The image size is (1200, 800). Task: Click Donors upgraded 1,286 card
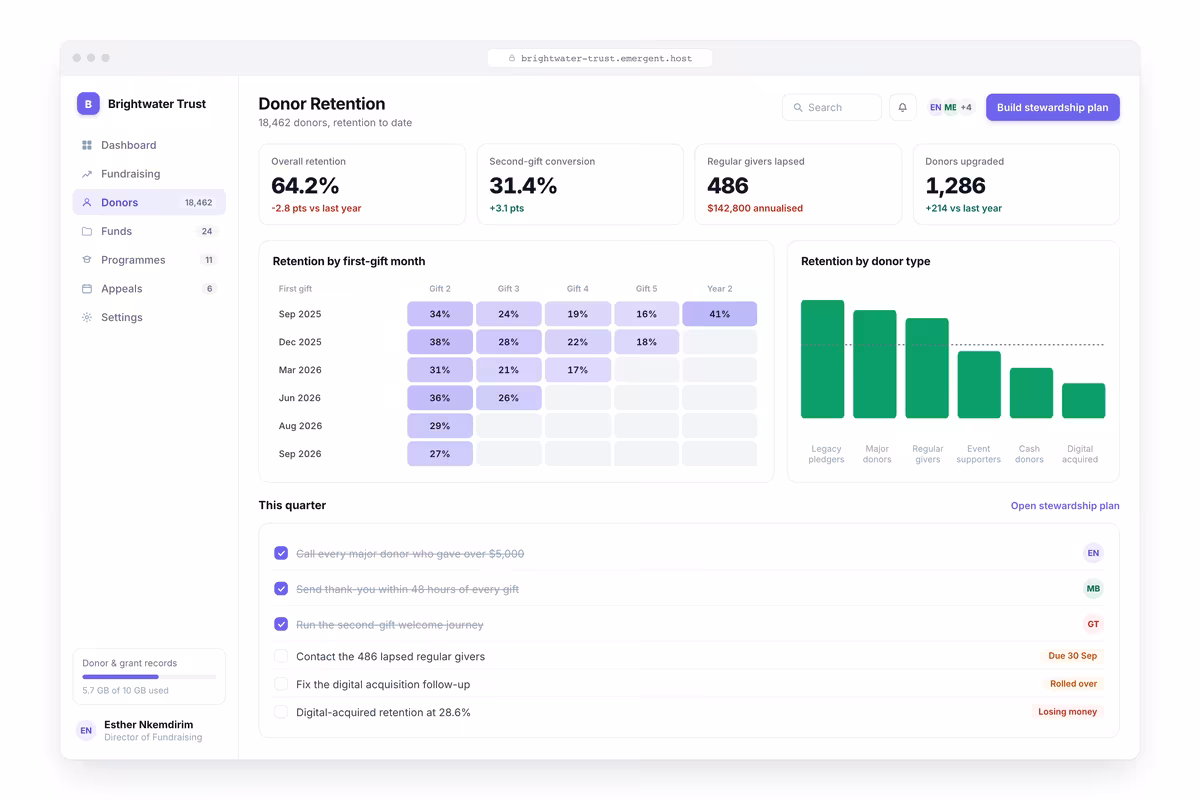pos(1016,184)
